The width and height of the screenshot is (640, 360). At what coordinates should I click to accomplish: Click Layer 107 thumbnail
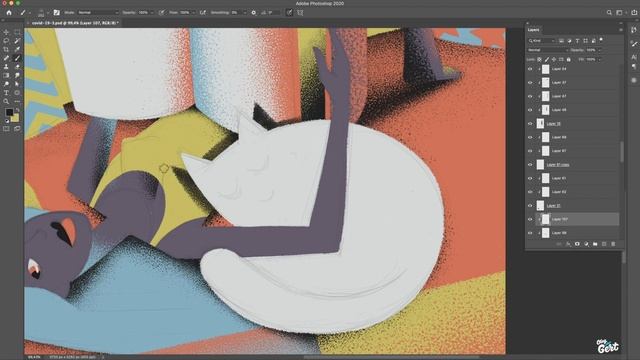545,219
